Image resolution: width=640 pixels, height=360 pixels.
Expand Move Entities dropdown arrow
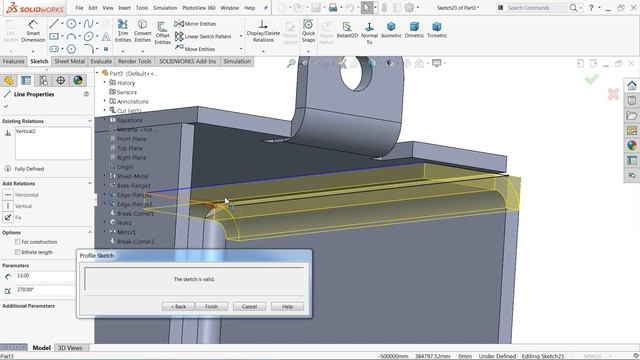[241, 49]
